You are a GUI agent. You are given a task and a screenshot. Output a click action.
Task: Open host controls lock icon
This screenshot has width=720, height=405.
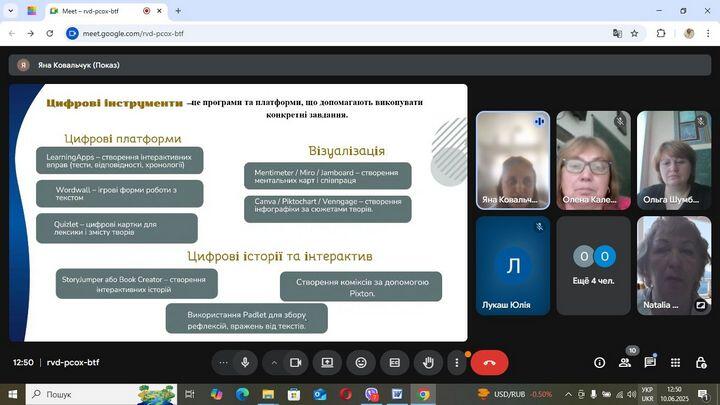click(x=701, y=363)
